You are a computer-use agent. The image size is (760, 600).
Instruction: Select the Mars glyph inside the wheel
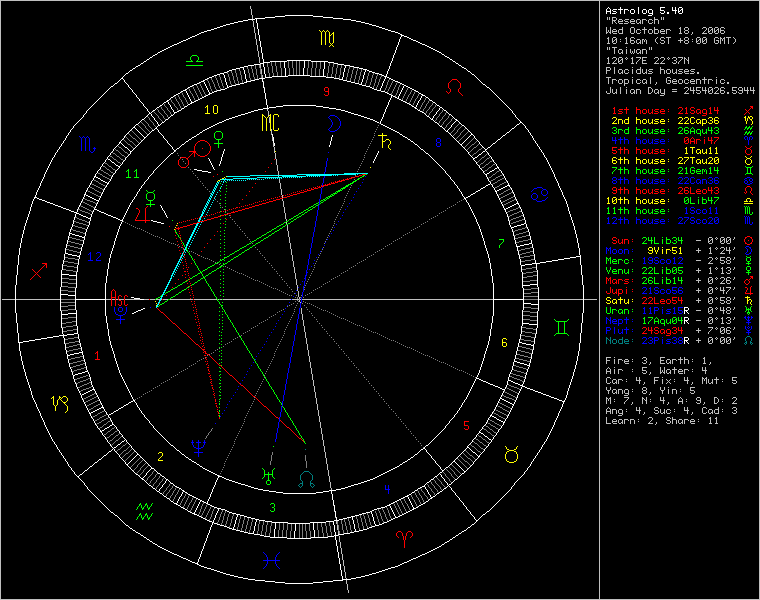point(186,160)
